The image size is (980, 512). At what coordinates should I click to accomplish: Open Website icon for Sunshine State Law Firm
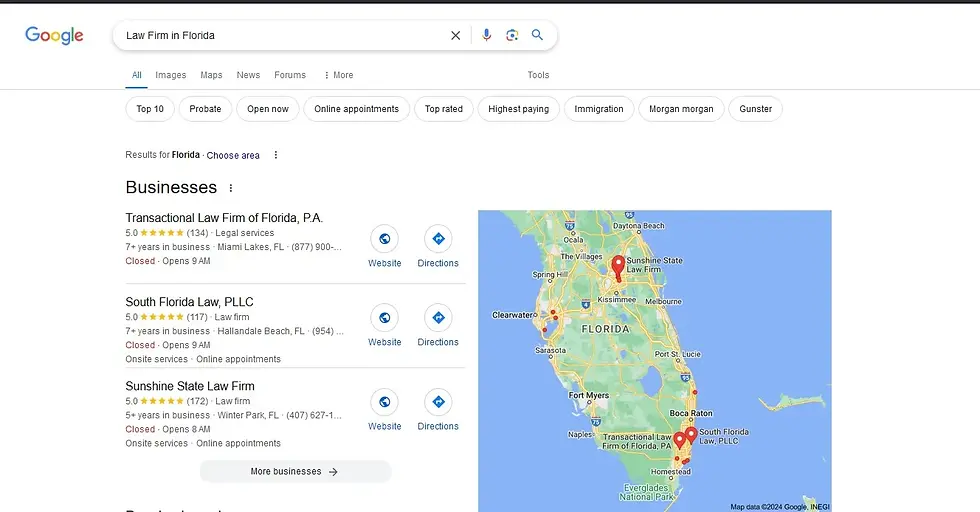pyautogui.click(x=384, y=402)
